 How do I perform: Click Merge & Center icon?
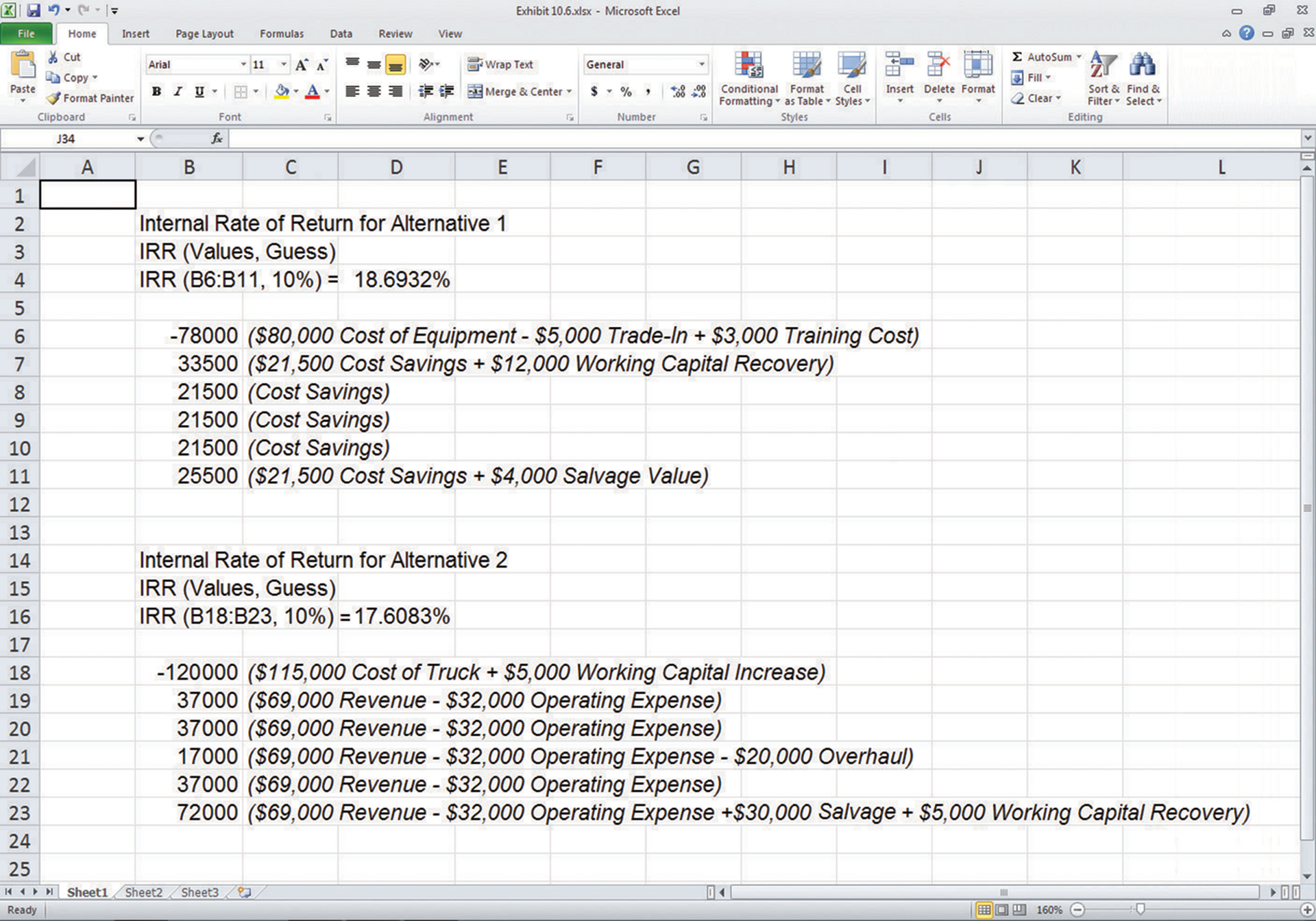(475, 91)
